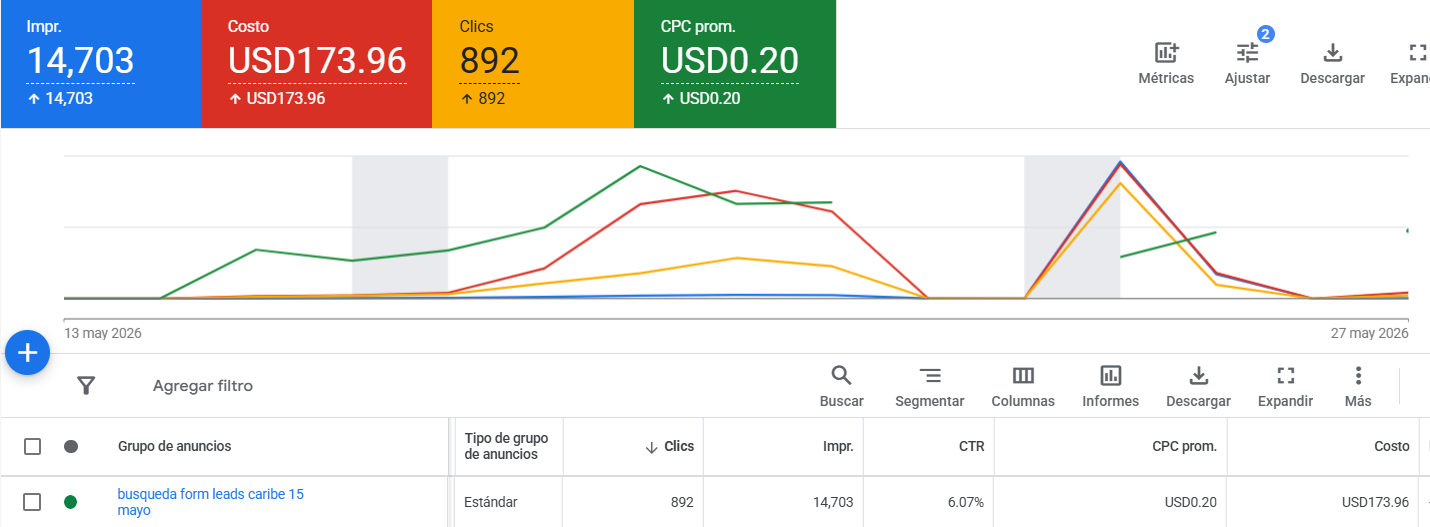Screen dimensions: 1430x527
Task: Open the filter funnel icon
Action: pyautogui.click(x=86, y=385)
